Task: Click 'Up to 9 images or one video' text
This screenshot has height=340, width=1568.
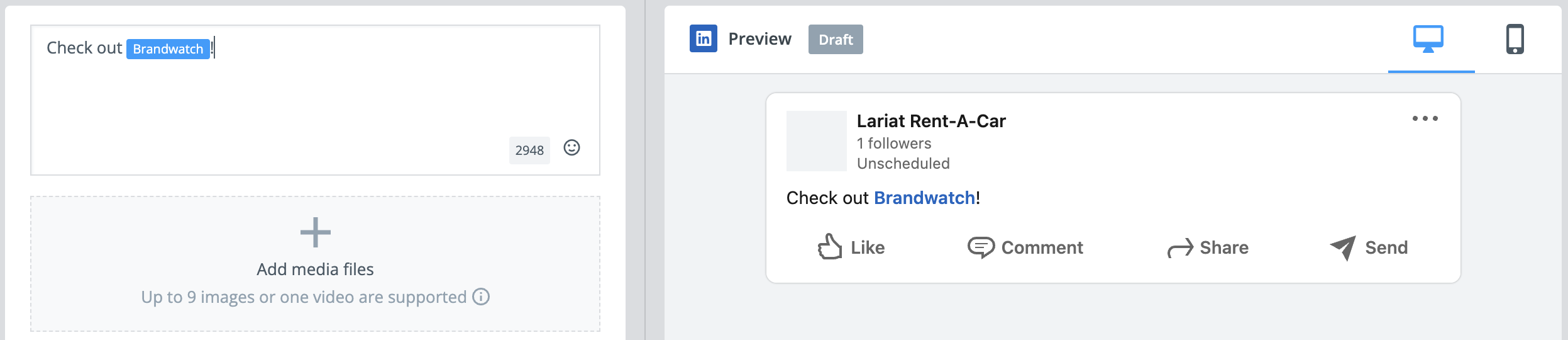Action: pos(304,297)
